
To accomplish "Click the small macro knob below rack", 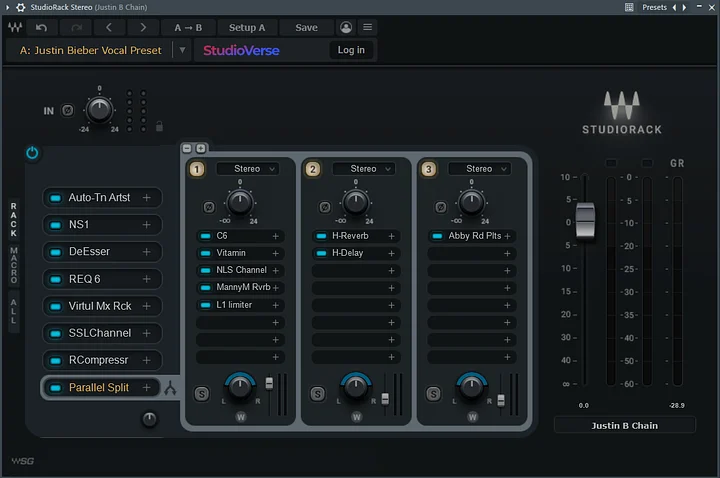I will (150, 419).
